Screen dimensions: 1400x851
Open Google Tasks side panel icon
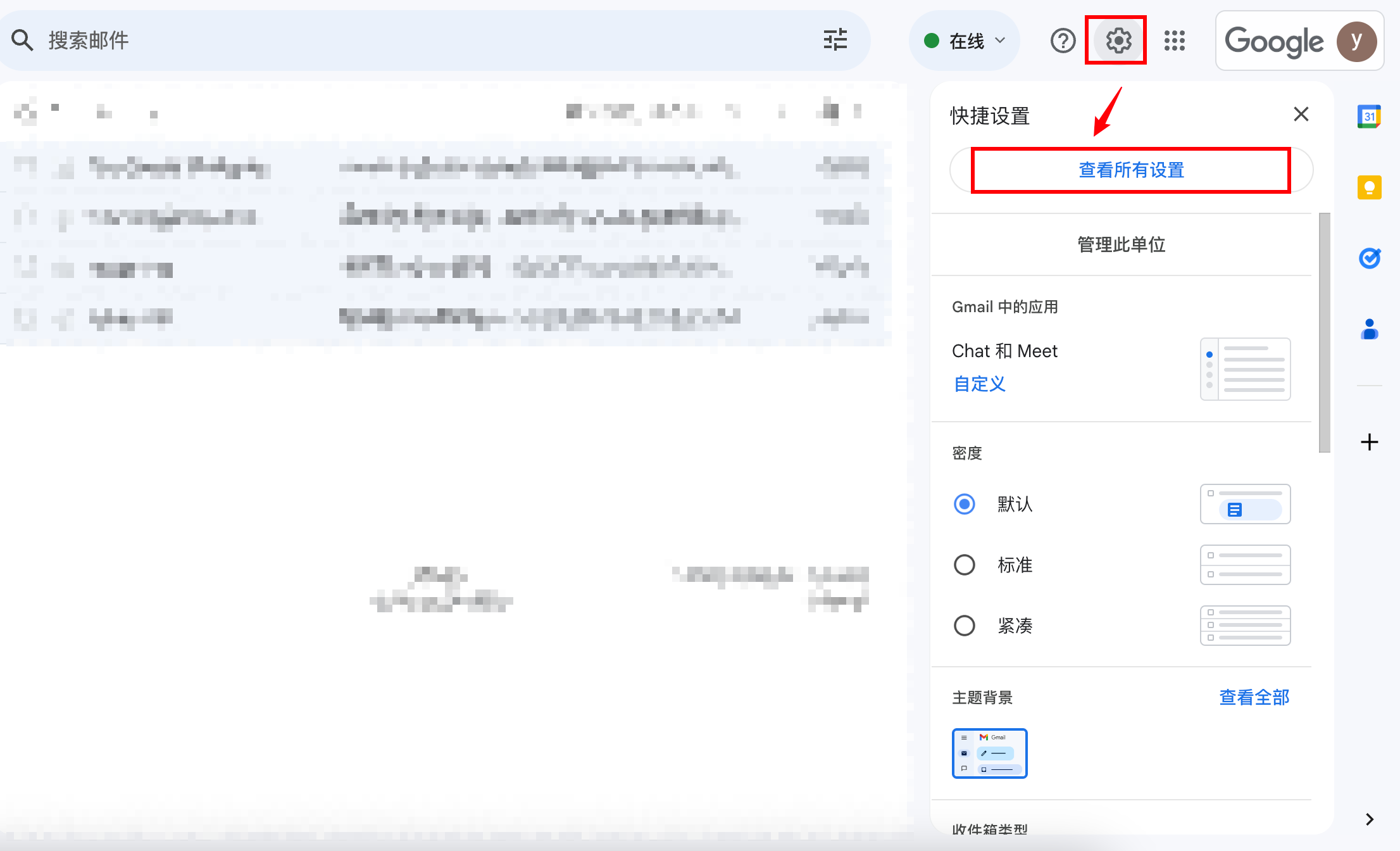(x=1369, y=258)
